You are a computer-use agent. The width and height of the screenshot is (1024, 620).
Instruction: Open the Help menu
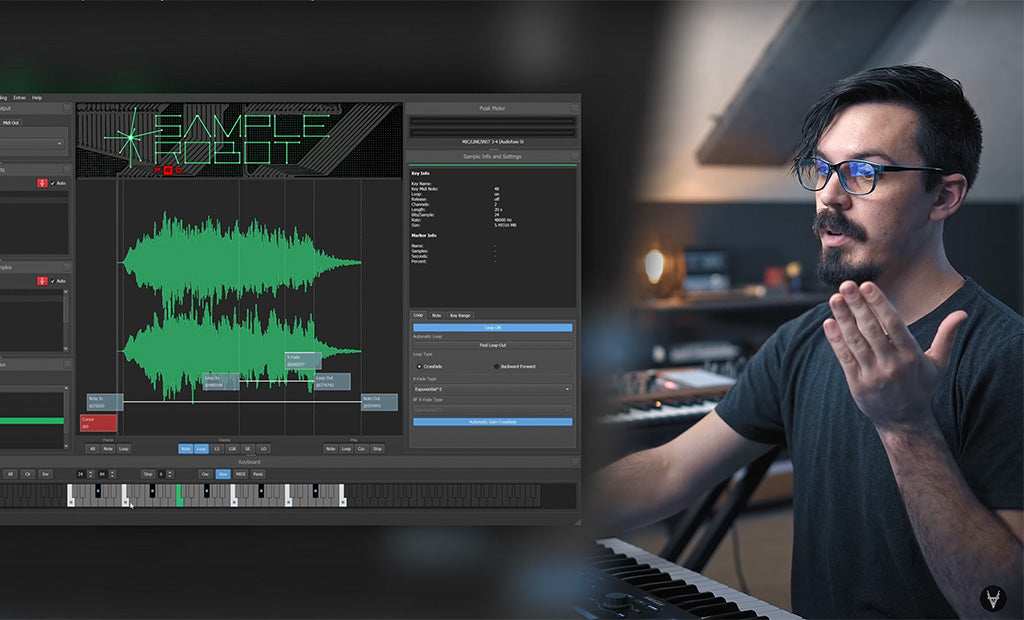point(37,98)
